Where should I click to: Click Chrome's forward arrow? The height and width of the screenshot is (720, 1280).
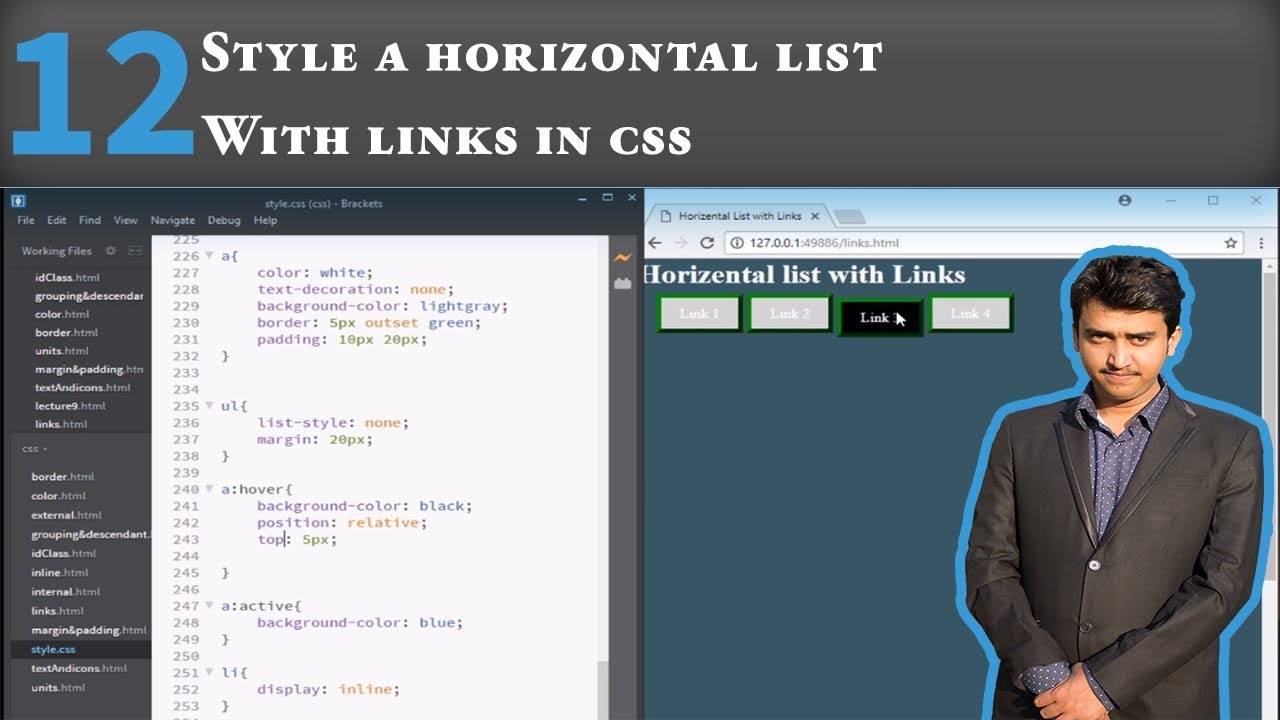tap(681, 243)
